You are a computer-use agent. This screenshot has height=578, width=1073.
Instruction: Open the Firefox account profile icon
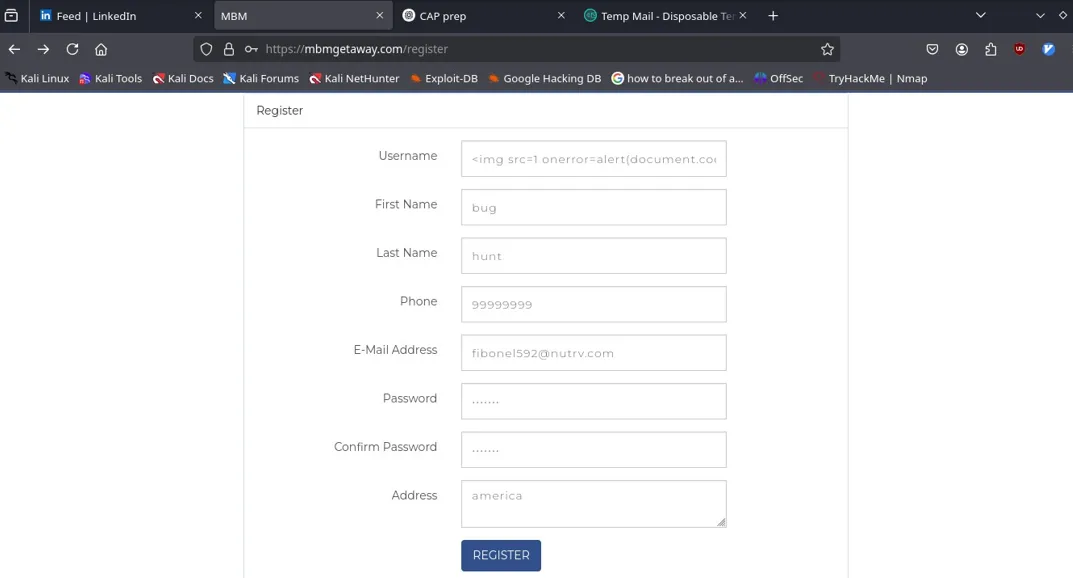[x=962, y=49]
